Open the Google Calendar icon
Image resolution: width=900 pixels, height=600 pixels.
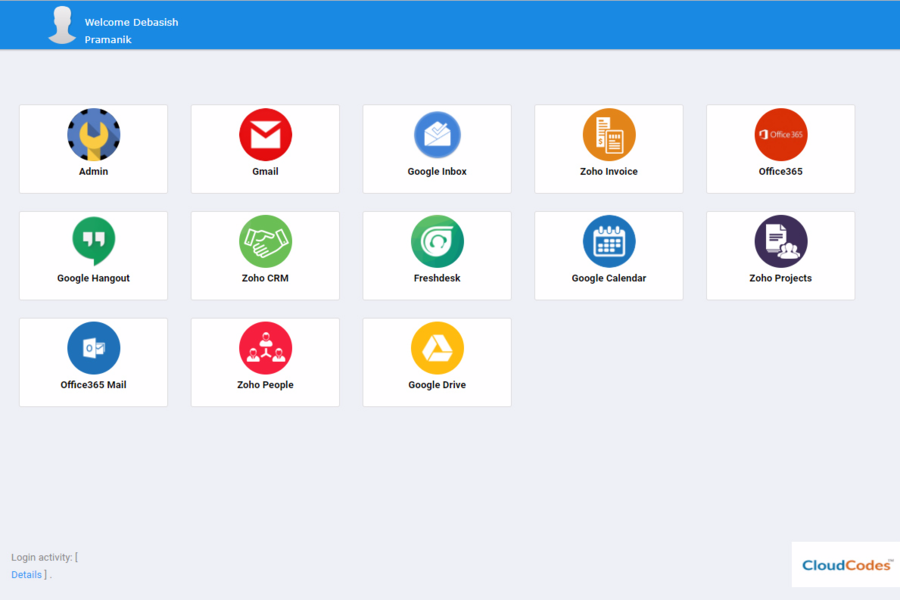[608, 241]
